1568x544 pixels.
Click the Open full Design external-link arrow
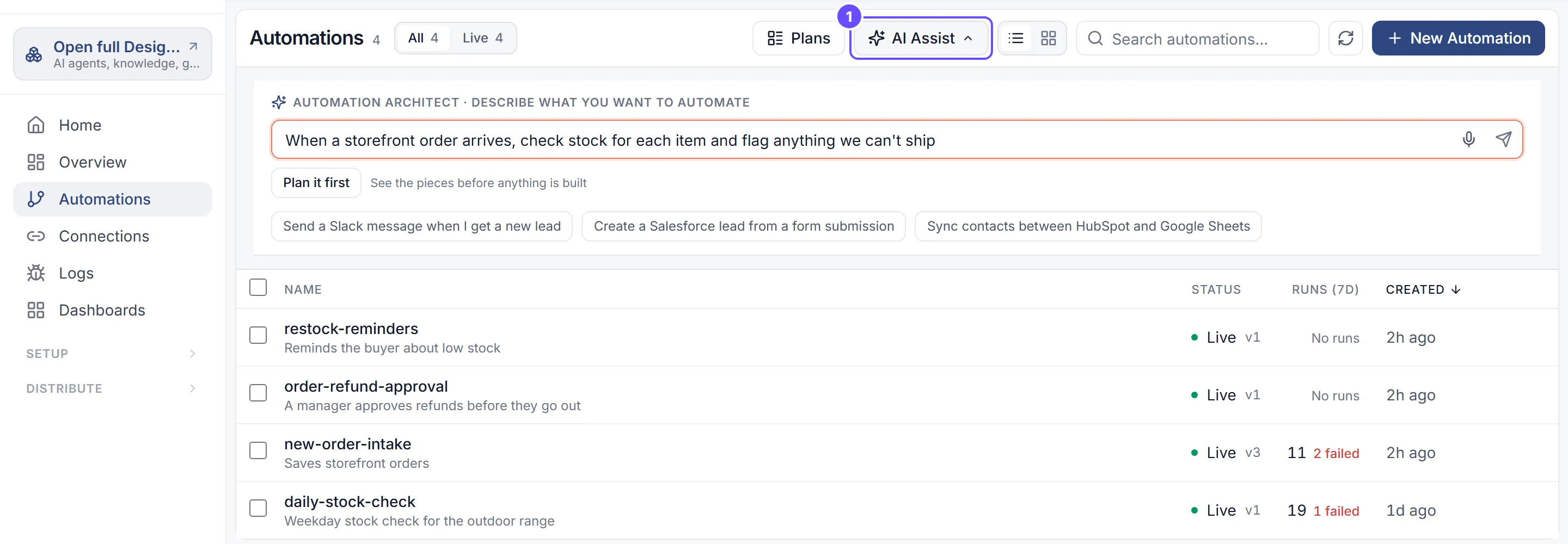(193, 46)
